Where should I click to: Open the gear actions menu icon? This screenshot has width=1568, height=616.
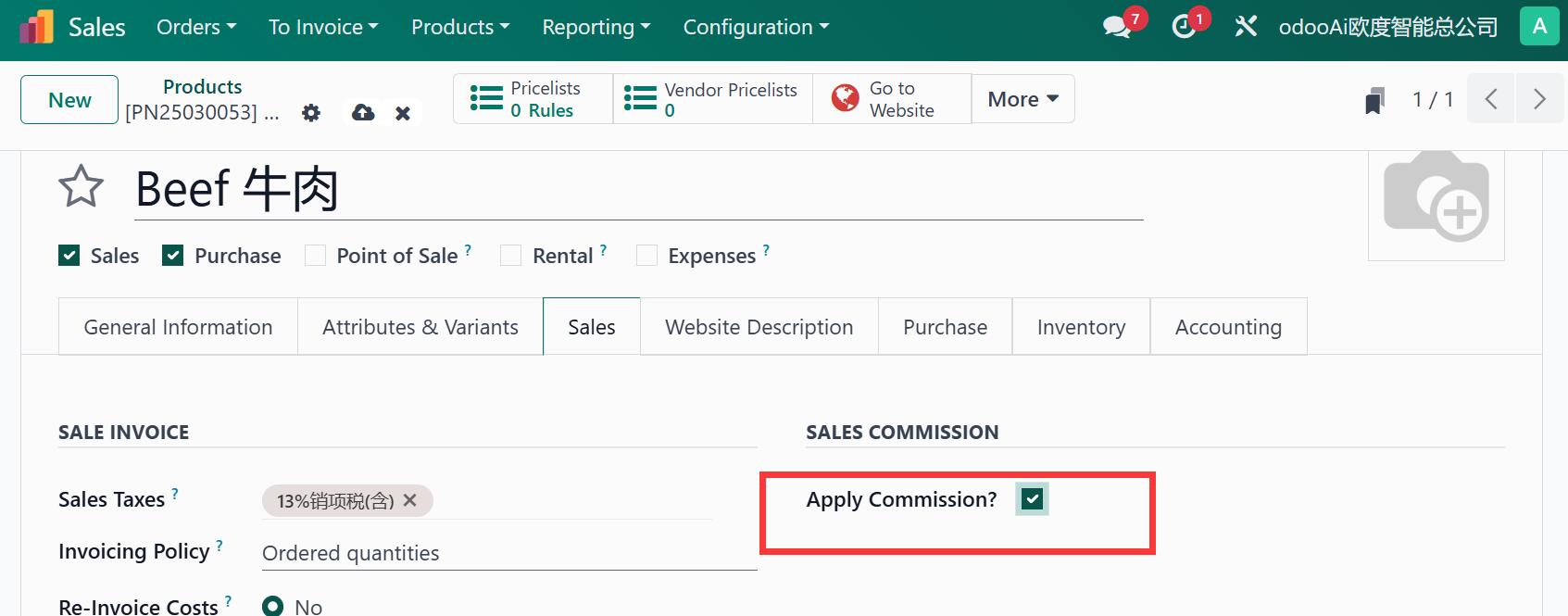click(x=311, y=113)
